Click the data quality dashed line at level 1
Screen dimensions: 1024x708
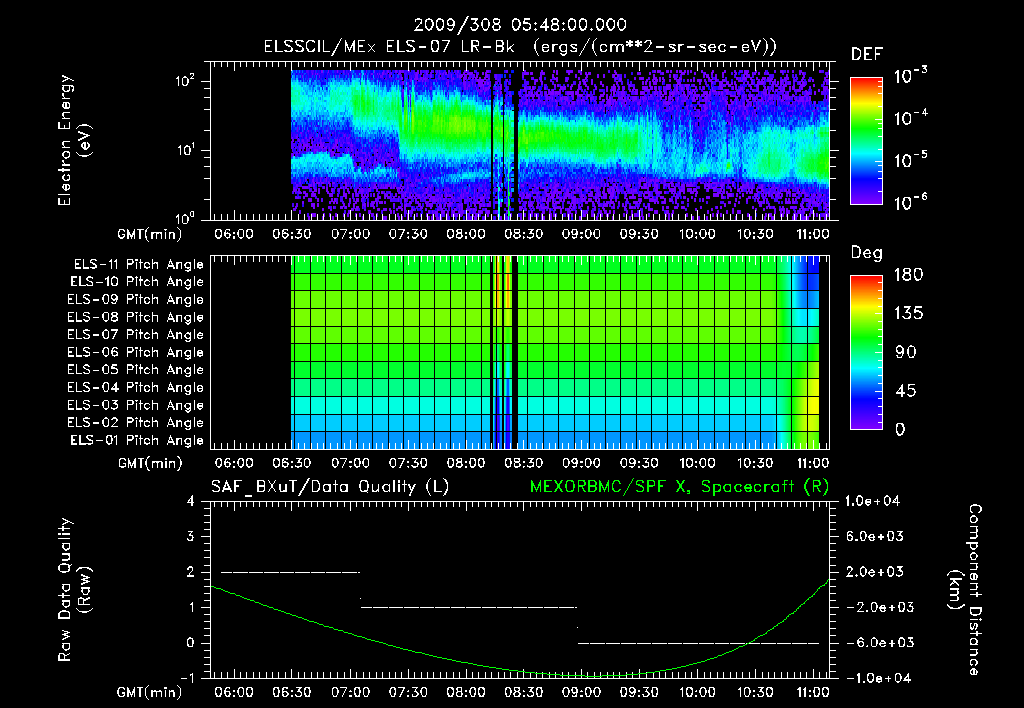(x=469, y=607)
